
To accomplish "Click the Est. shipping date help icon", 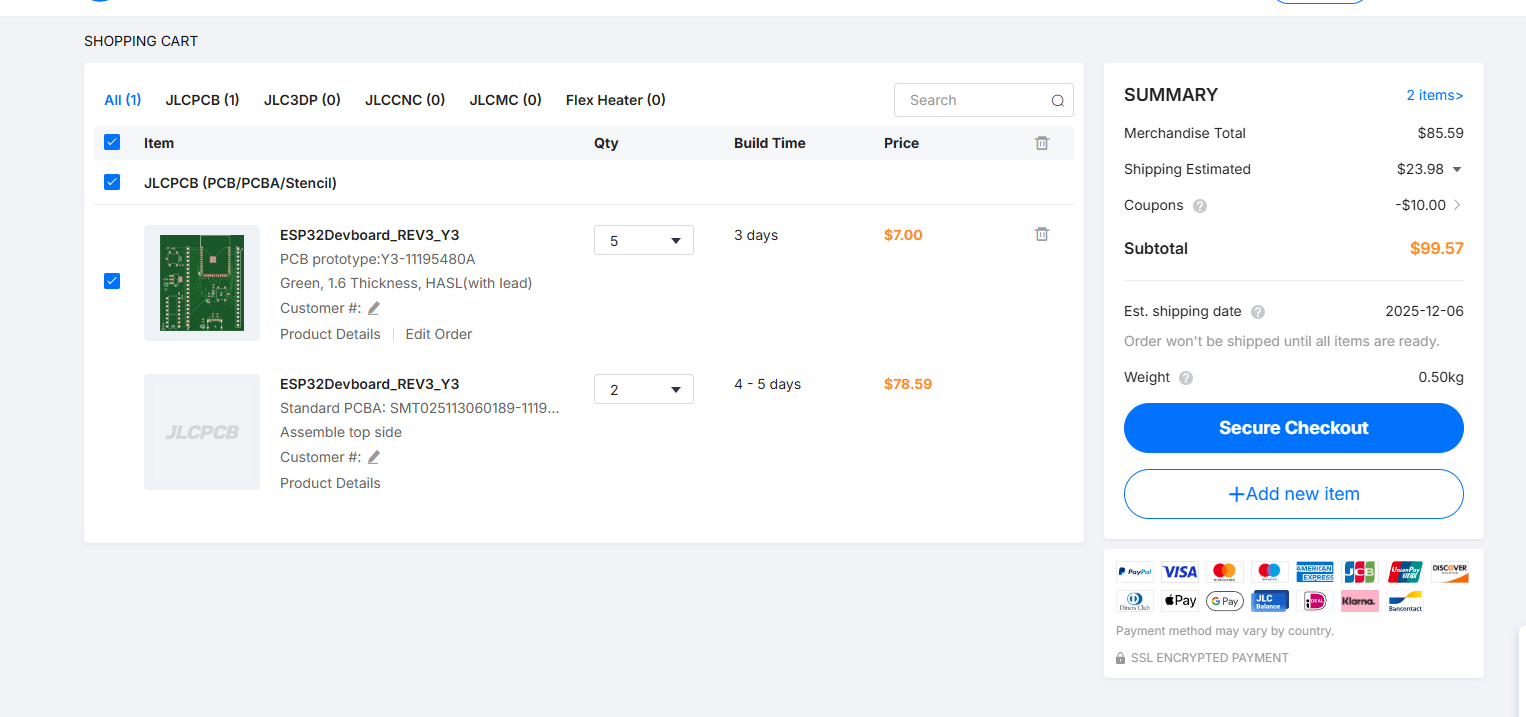I will pyautogui.click(x=1258, y=312).
